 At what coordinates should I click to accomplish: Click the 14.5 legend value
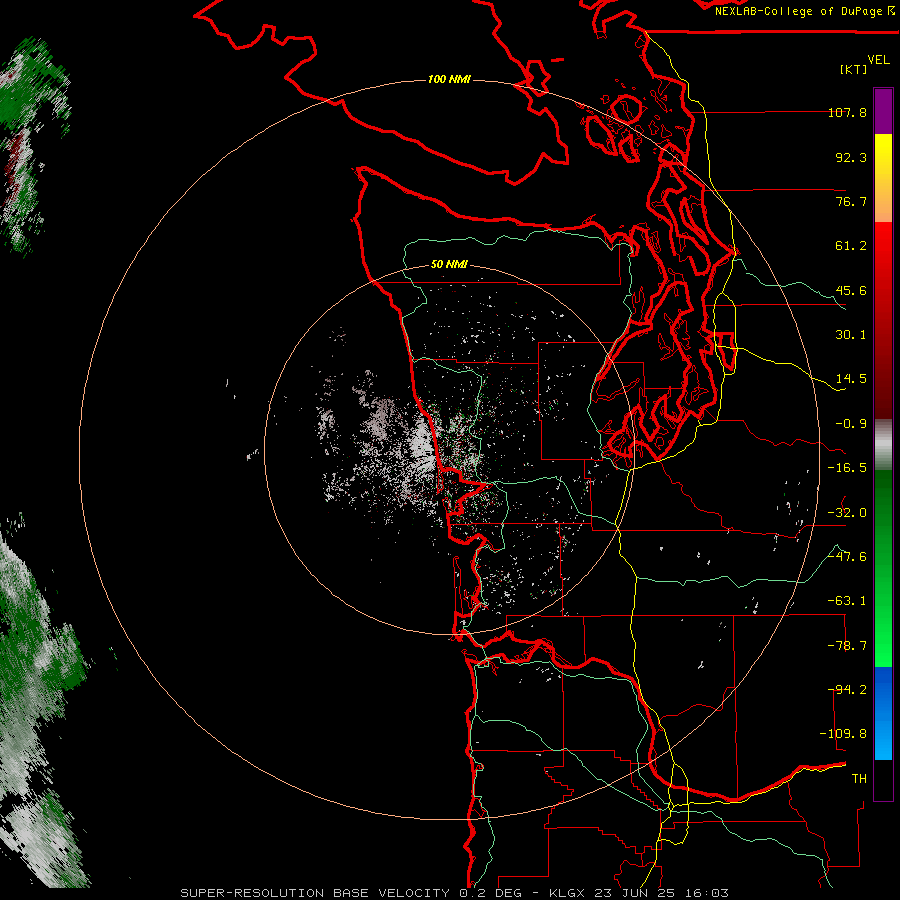tap(851, 379)
